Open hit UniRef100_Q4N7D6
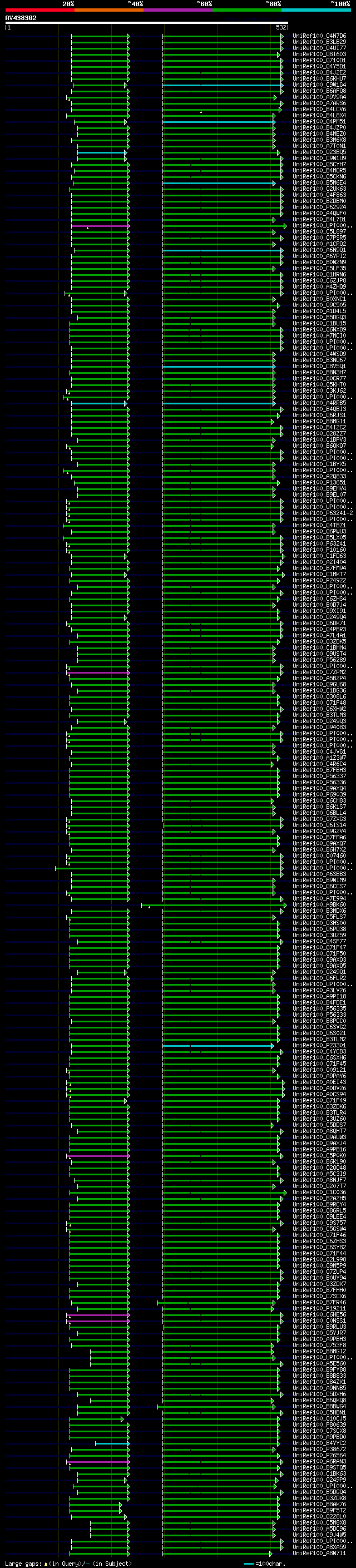This screenshot has width=356, height=1568. [319, 36]
